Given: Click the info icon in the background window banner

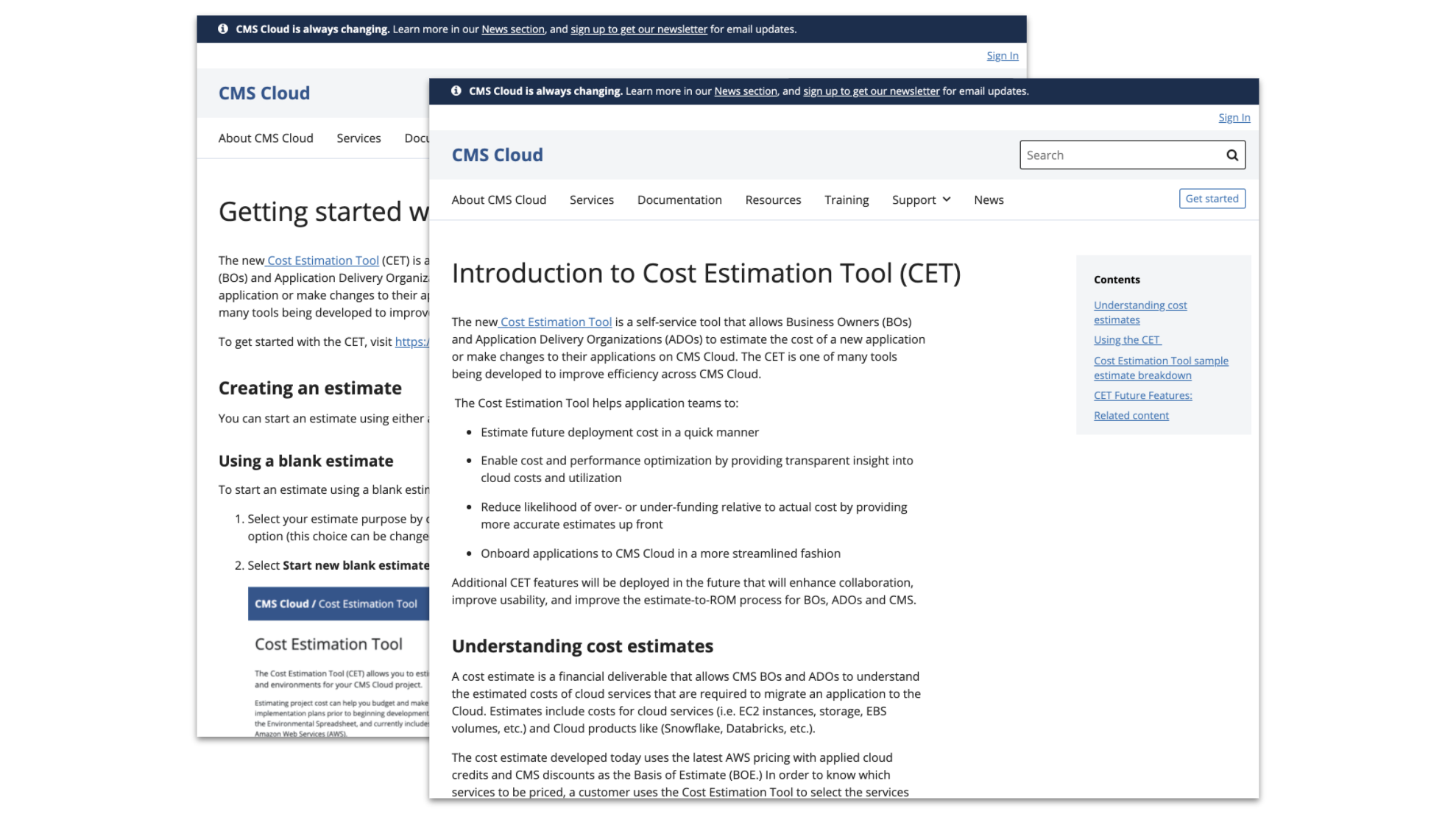Looking at the screenshot, I should [x=224, y=29].
